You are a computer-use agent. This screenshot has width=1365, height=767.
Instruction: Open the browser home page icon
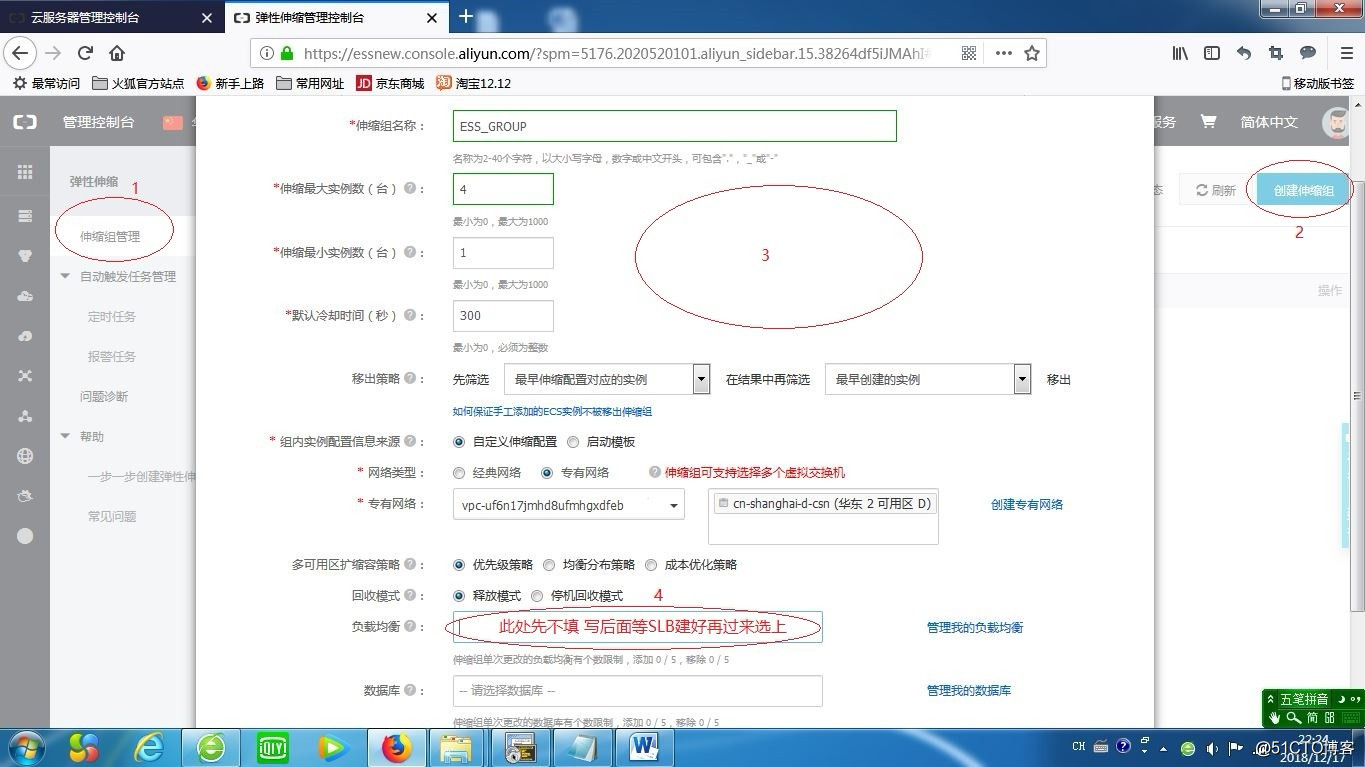pos(117,53)
